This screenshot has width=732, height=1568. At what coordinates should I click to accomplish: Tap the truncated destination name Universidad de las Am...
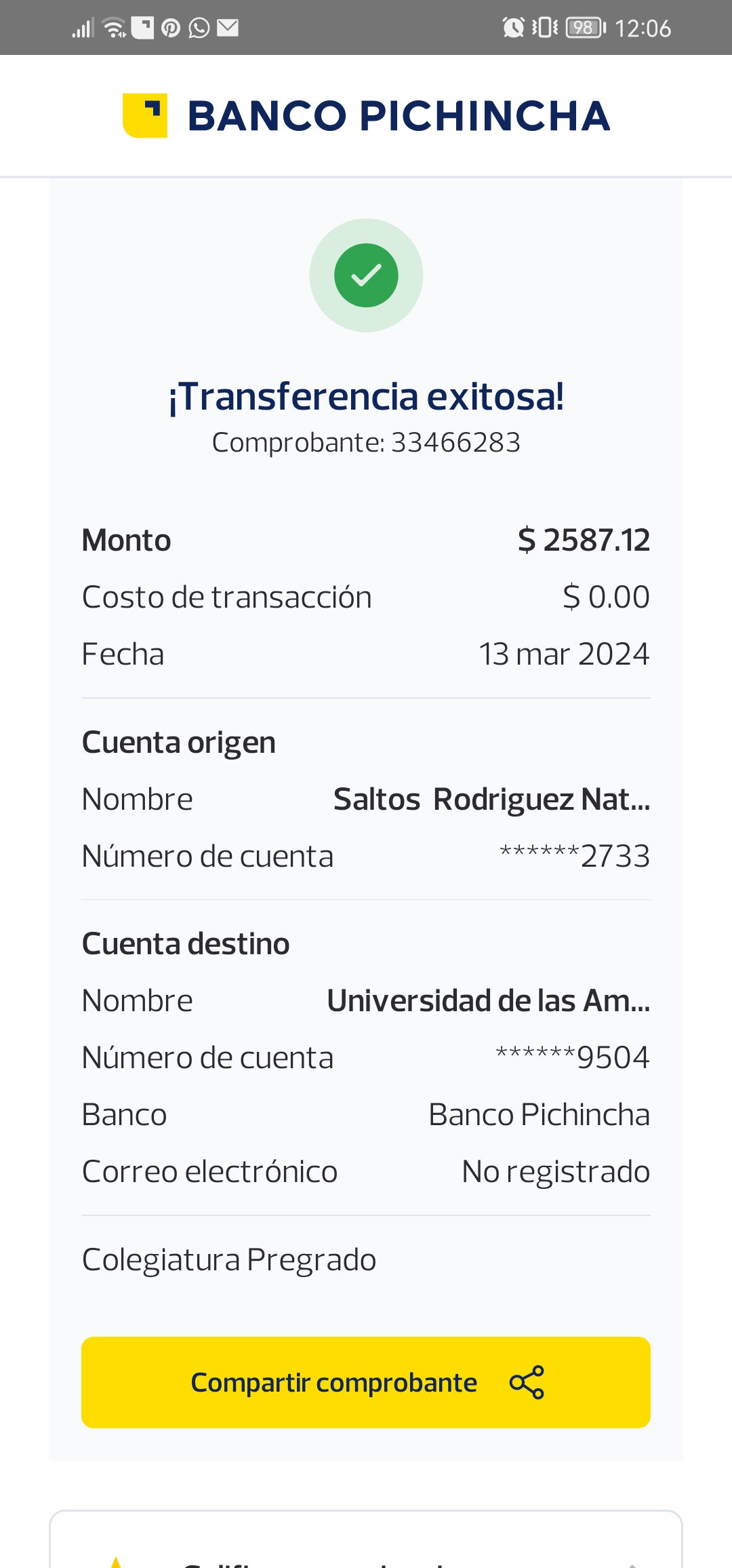click(x=488, y=1001)
